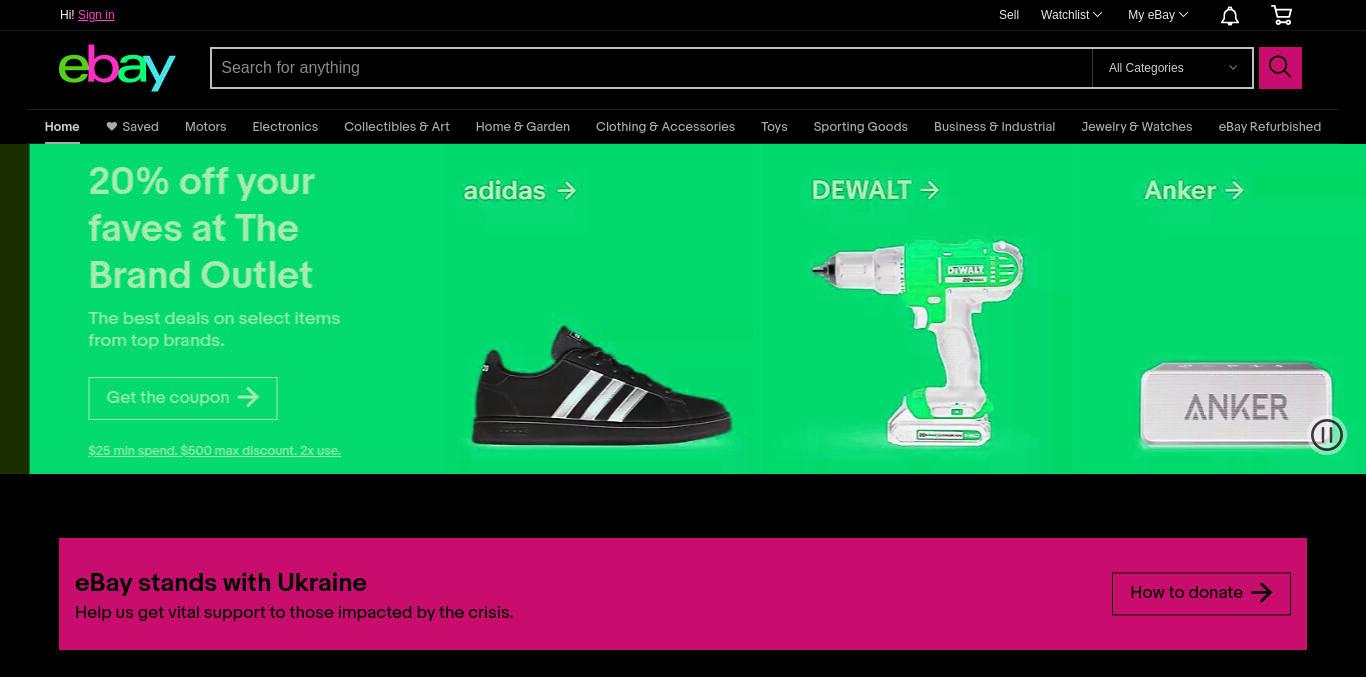Open the Toys category
The image size is (1366, 677).
[774, 127]
